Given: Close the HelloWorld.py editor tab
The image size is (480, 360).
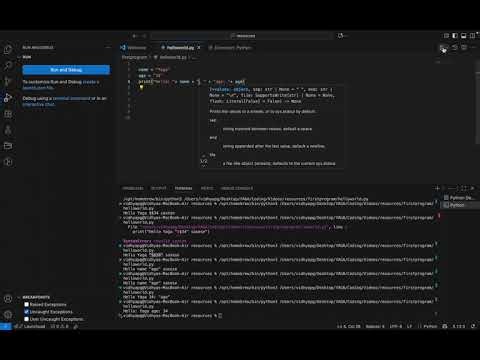Looking at the screenshot, I should point(199,48).
